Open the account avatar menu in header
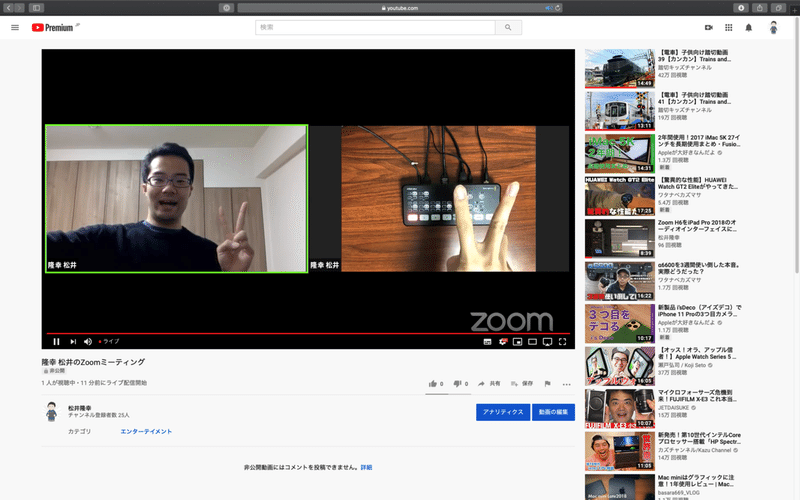Image resolution: width=800 pixels, height=500 pixels. click(x=773, y=28)
